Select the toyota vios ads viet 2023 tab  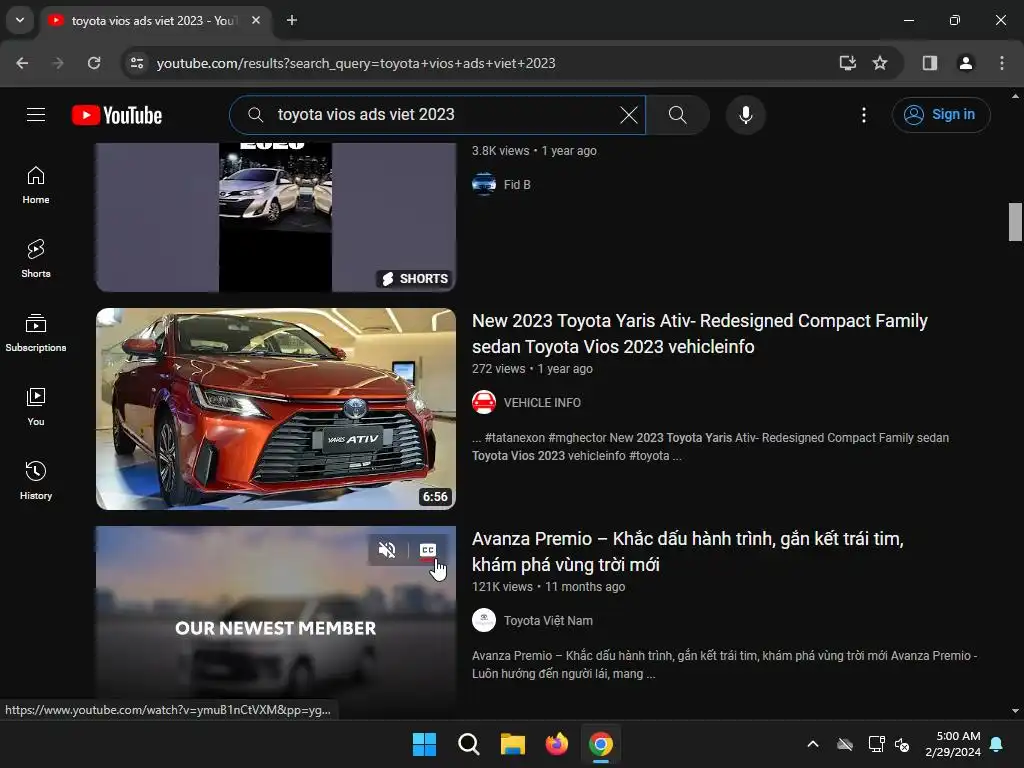153,21
